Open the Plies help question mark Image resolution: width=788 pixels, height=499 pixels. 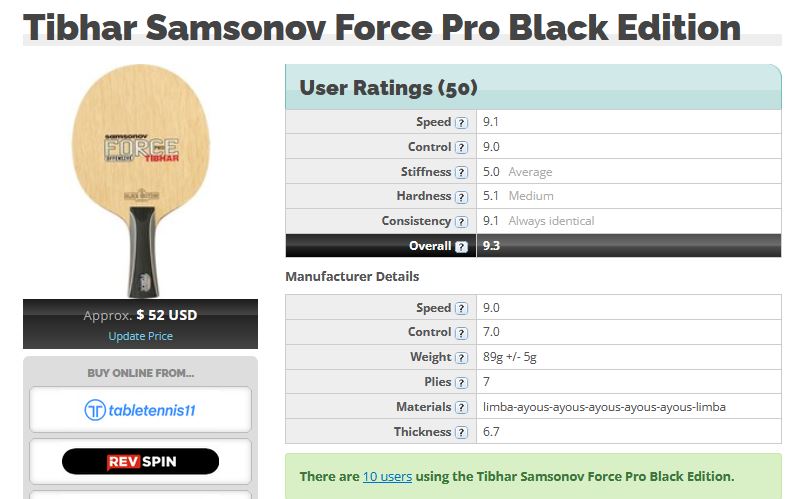click(461, 382)
